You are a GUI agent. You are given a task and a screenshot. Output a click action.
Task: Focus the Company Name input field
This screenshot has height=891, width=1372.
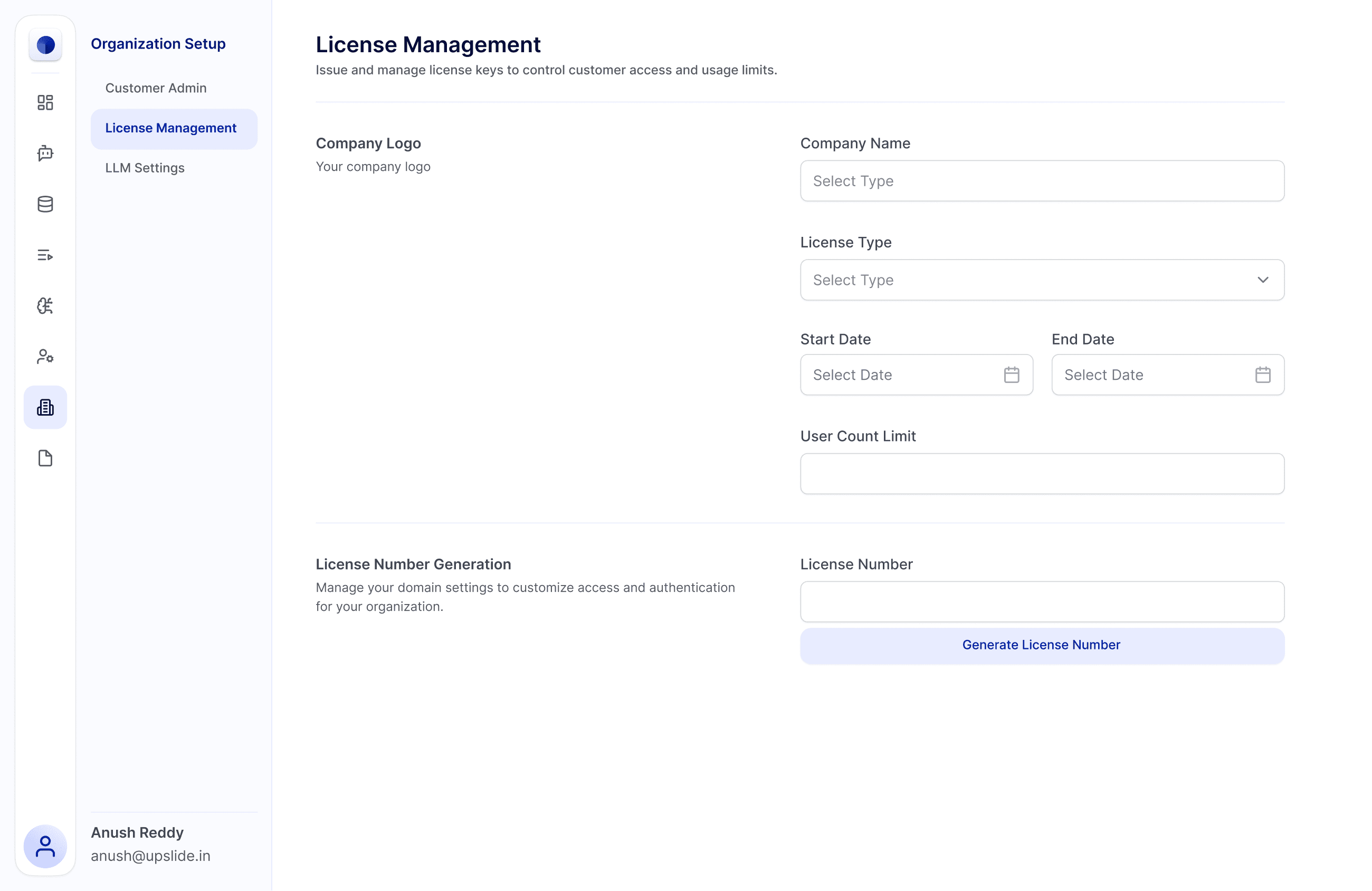pyautogui.click(x=1042, y=181)
